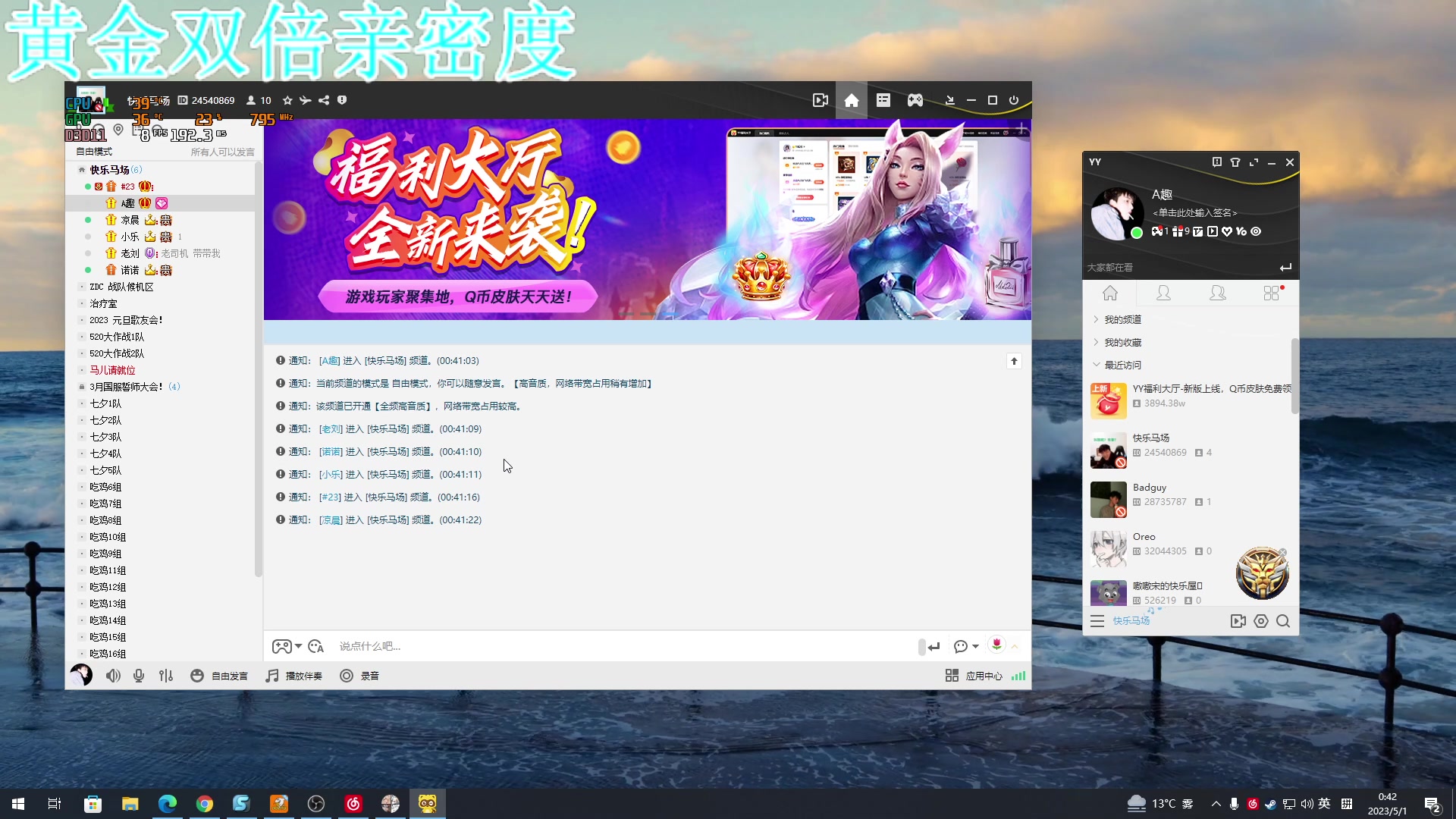The height and width of the screenshot is (819, 1456).
Task: Open the video/live icon in channel title bar
Action: pyautogui.click(x=820, y=100)
